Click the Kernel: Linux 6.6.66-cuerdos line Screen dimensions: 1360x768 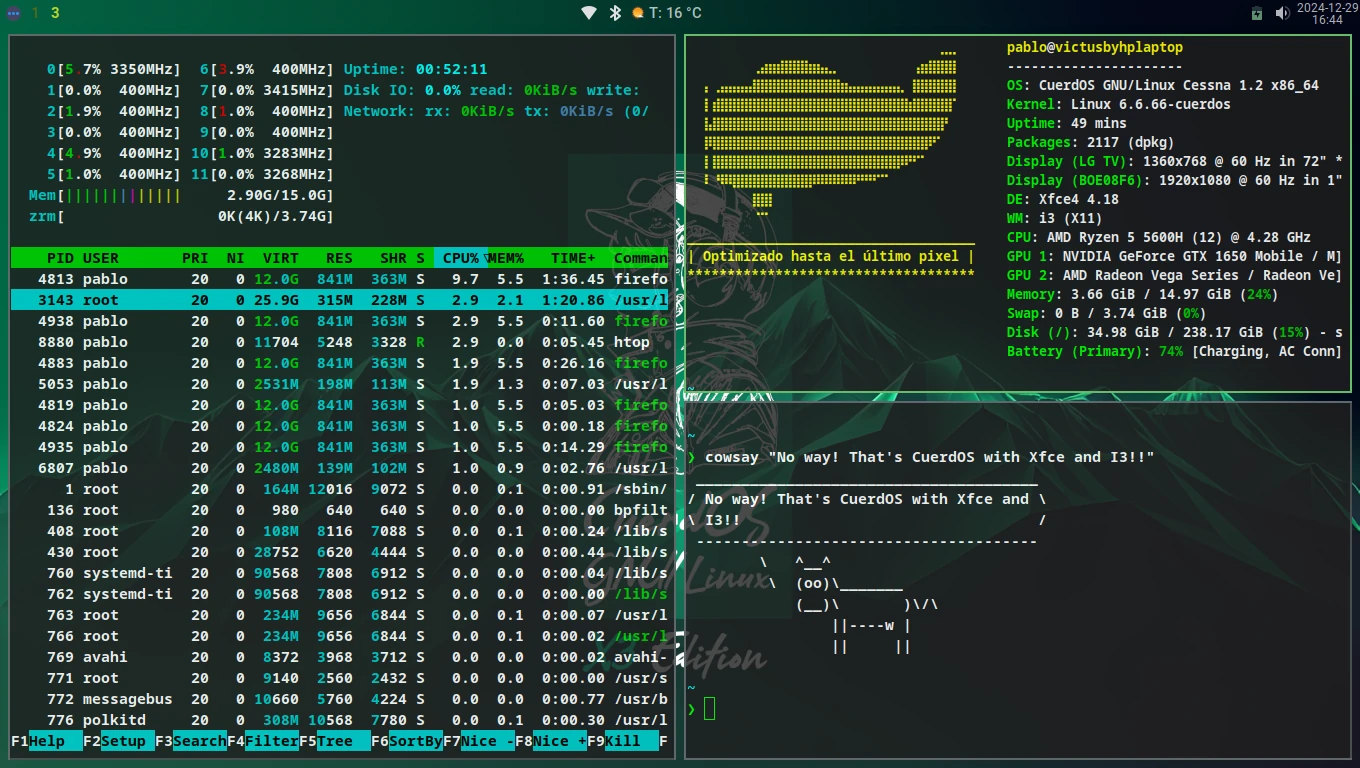(1119, 104)
